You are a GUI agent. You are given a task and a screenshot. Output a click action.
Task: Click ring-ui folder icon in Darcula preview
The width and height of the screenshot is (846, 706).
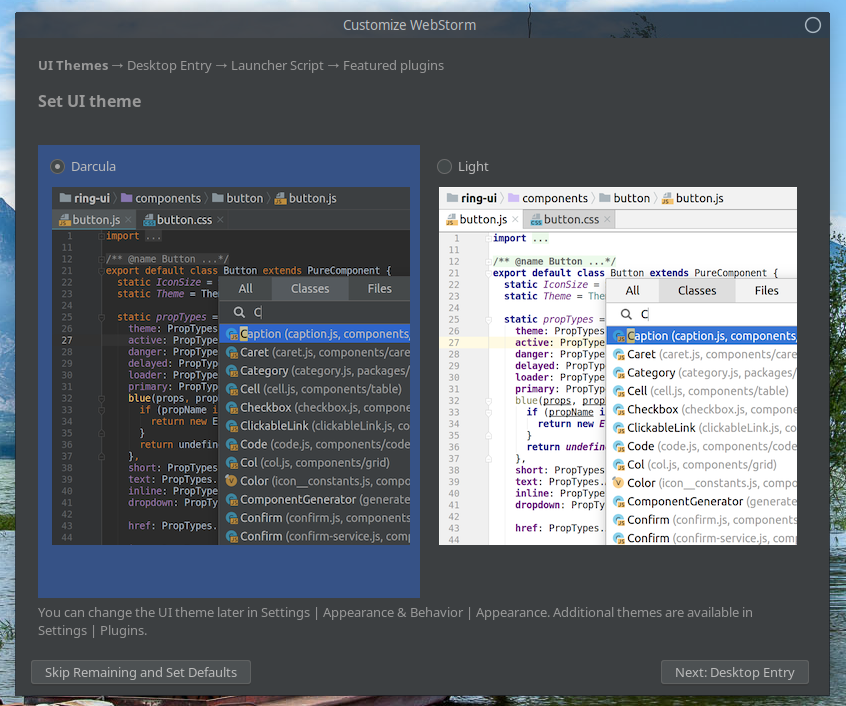tap(65, 198)
